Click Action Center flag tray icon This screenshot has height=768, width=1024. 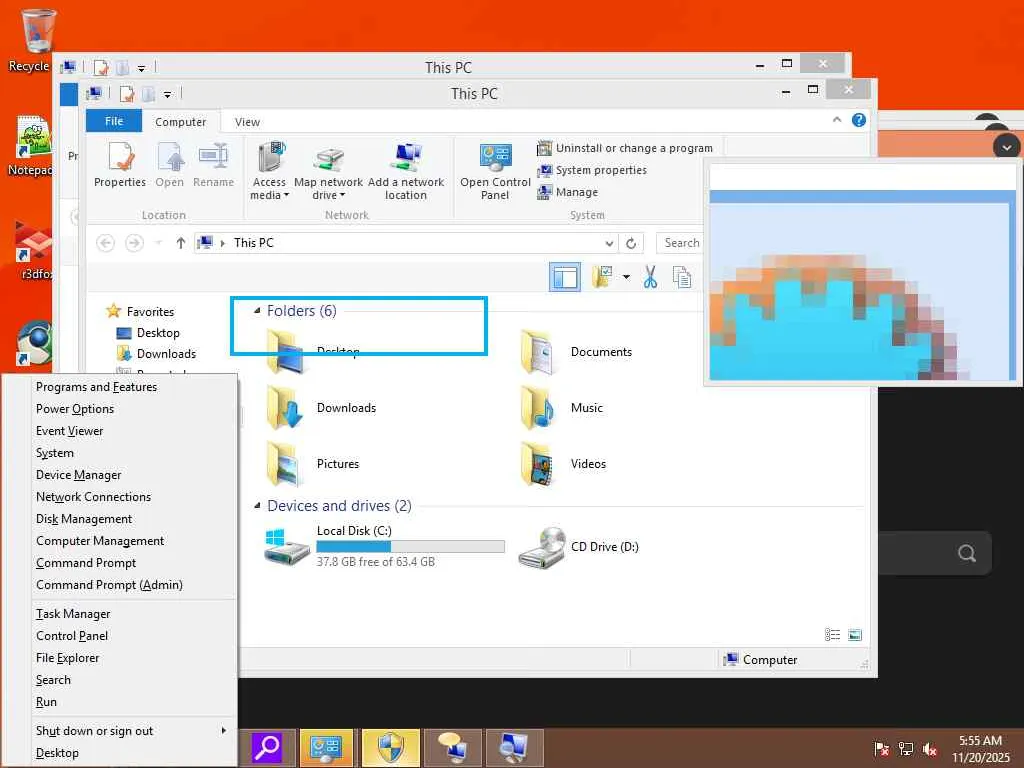pos(881,749)
